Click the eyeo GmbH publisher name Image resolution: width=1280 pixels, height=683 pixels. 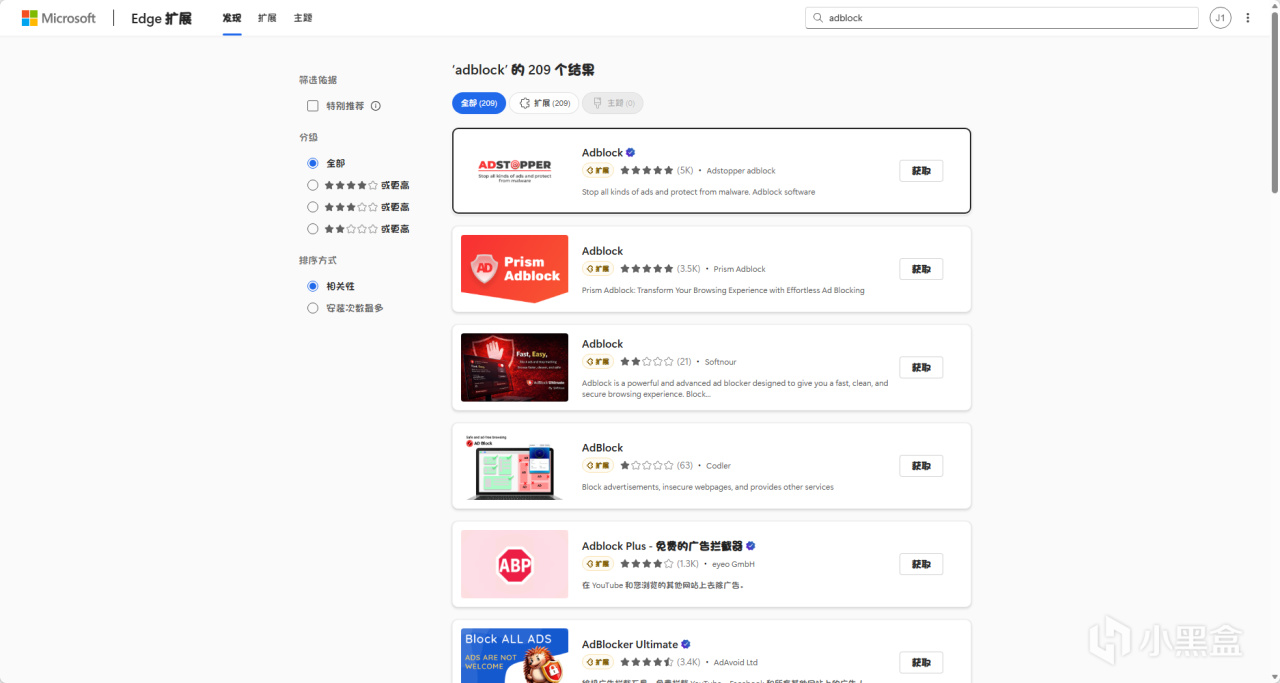click(x=734, y=564)
